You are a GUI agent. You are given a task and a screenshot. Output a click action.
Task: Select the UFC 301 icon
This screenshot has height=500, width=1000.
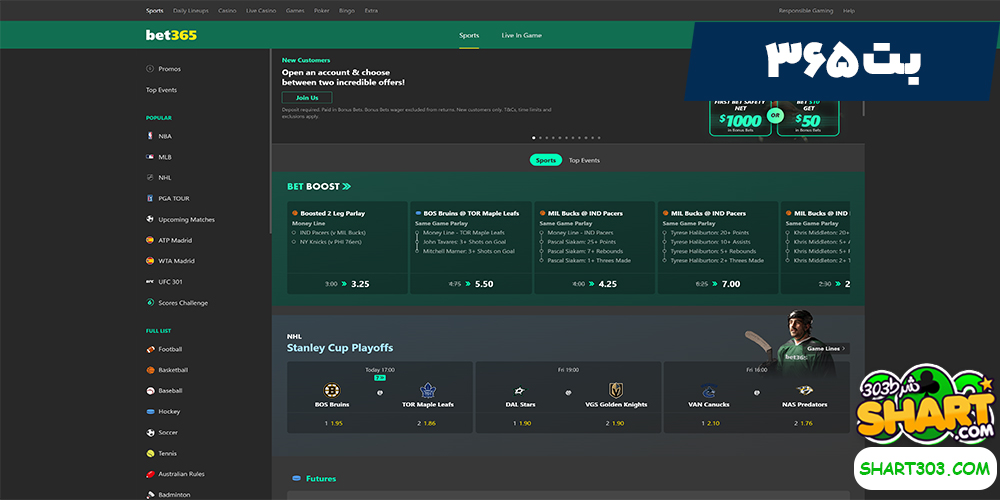tap(150, 282)
